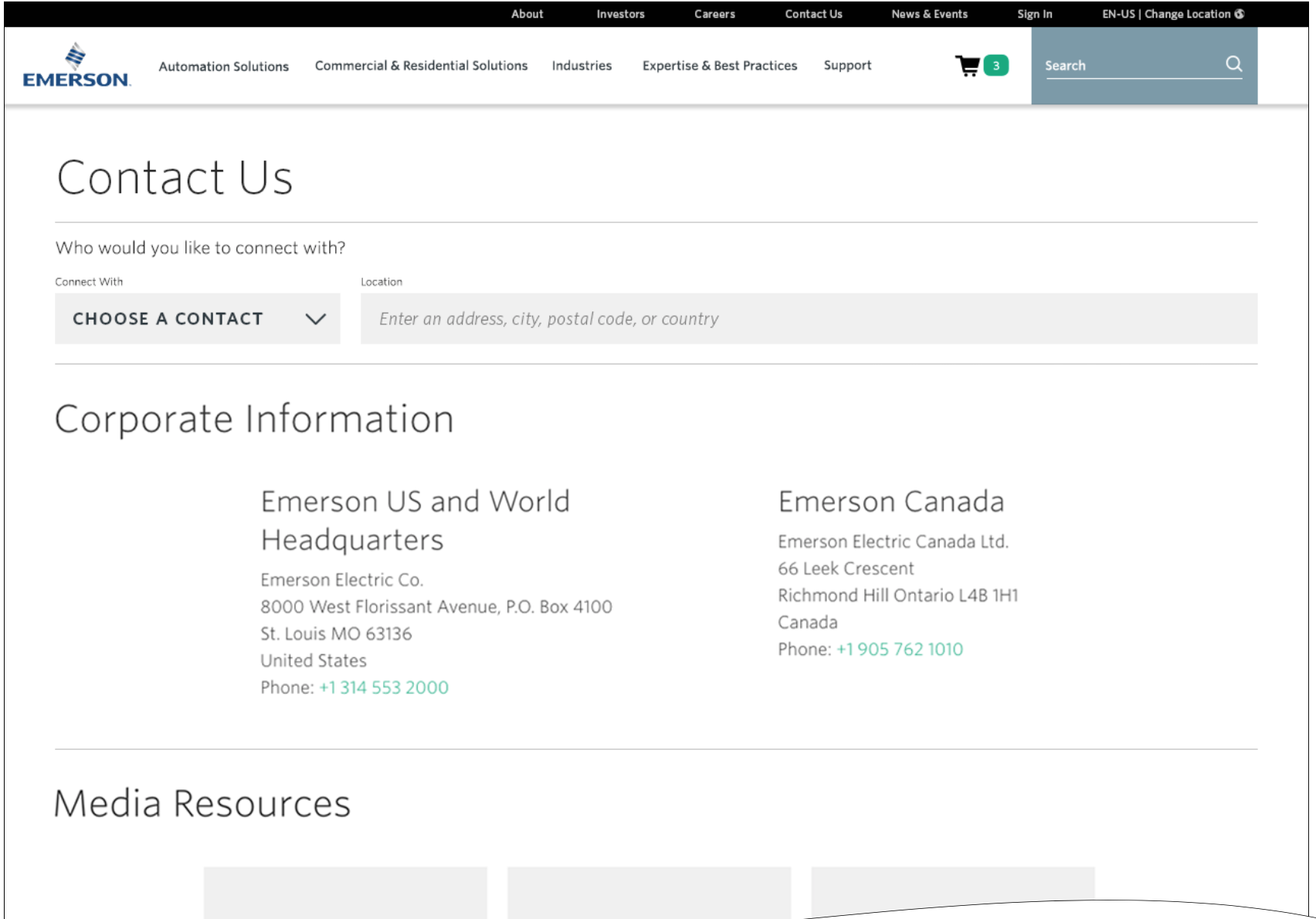The image size is (1316, 919).
Task: Open News & Events
Action: (929, 14)
